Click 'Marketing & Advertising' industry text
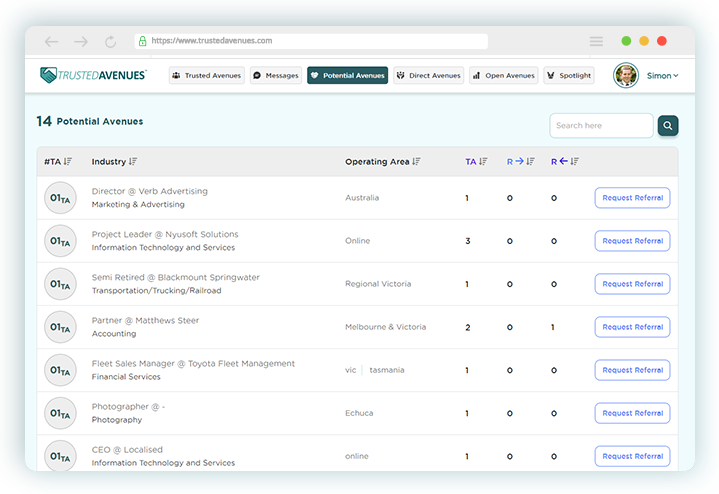The width and height of the screenshot is (719, 494). [x=138, y=205]
